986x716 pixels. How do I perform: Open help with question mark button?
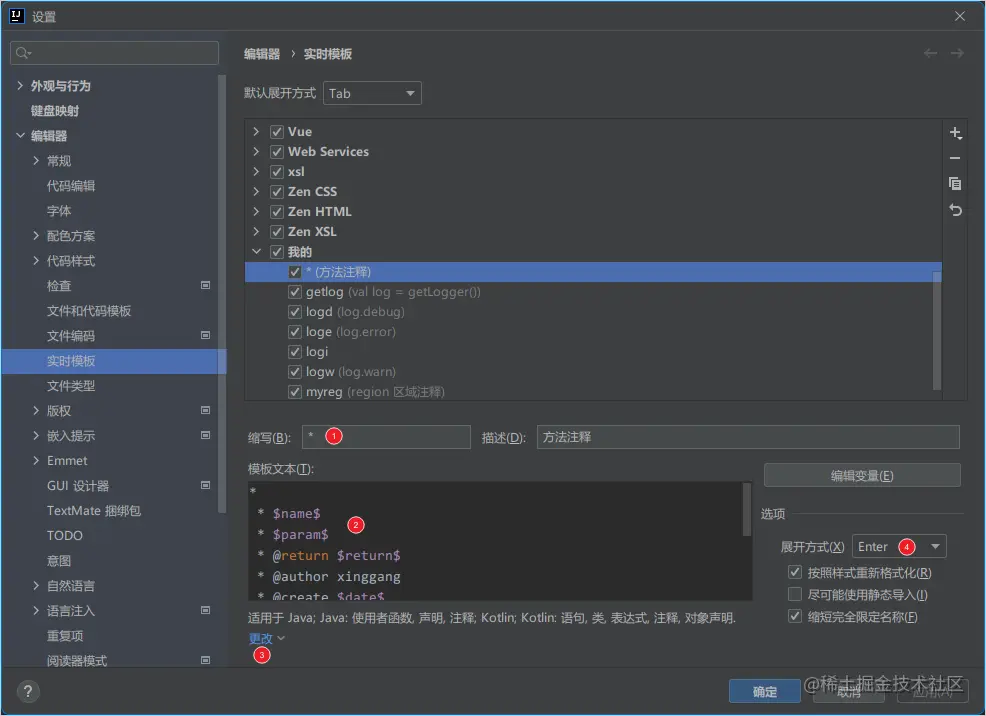(x=28, y=691)
